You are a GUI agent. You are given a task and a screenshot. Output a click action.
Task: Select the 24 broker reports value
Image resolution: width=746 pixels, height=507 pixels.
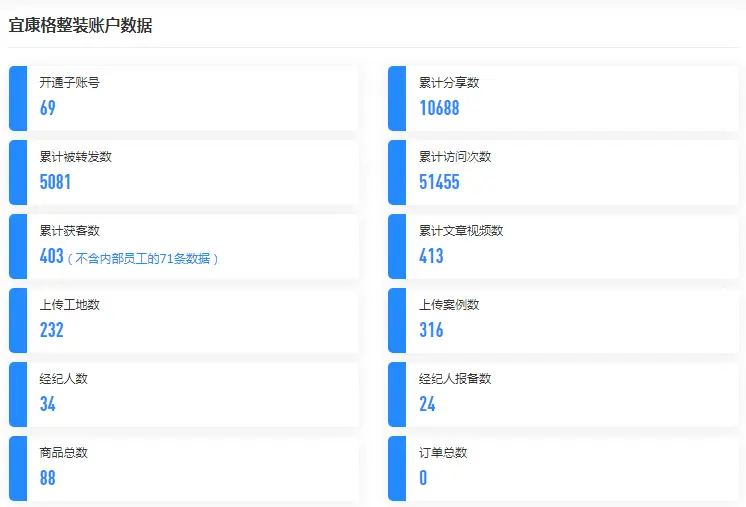click(x=427, y=404)
